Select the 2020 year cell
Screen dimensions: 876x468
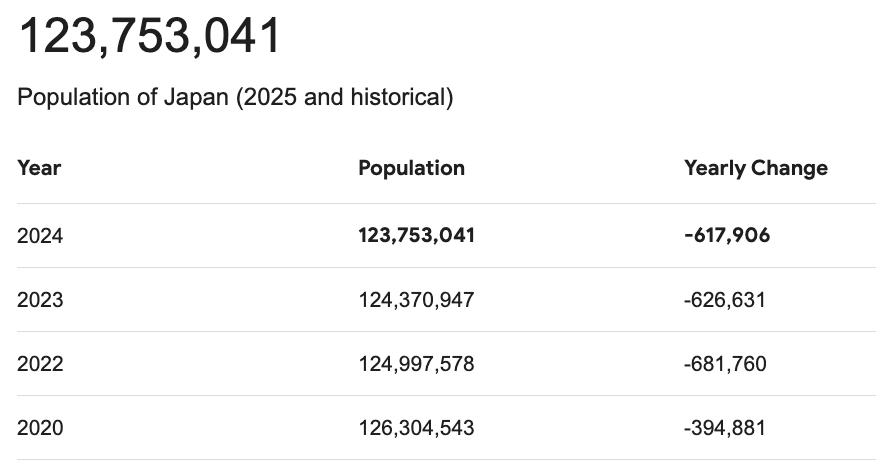point(40,428)
